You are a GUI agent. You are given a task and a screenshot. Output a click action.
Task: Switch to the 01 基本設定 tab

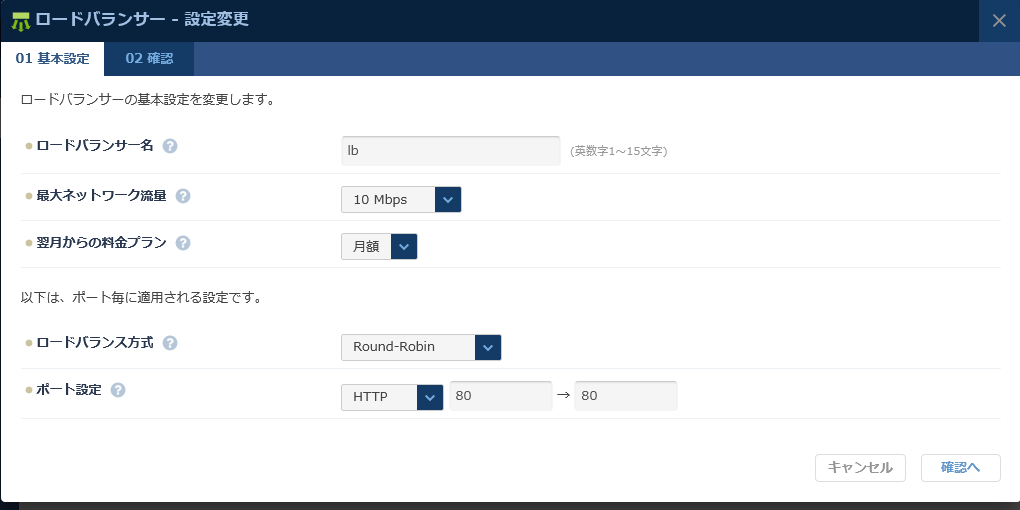click(52, 59)
